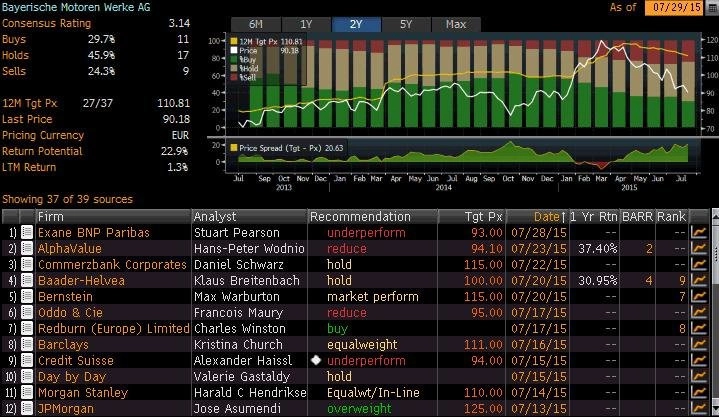The height and width of the screenshot is (417, 719).
Task: Open the report document icon for JPMorgan
Action: pyautogui.click(x=27, y=408)
